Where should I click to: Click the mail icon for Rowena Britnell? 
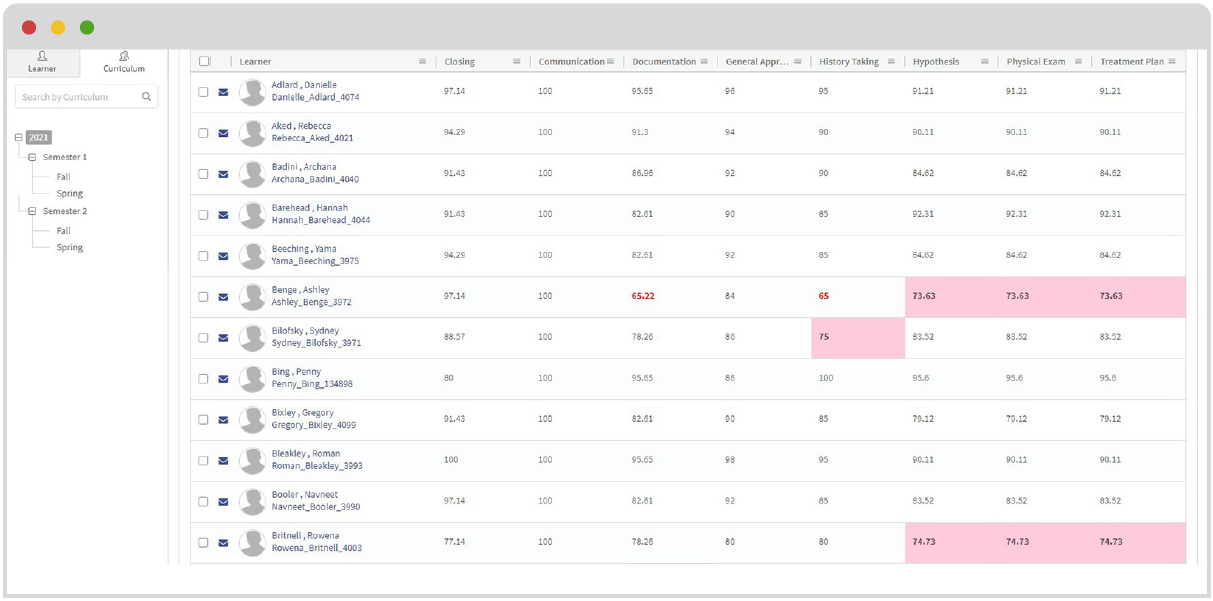click(223, 543)
